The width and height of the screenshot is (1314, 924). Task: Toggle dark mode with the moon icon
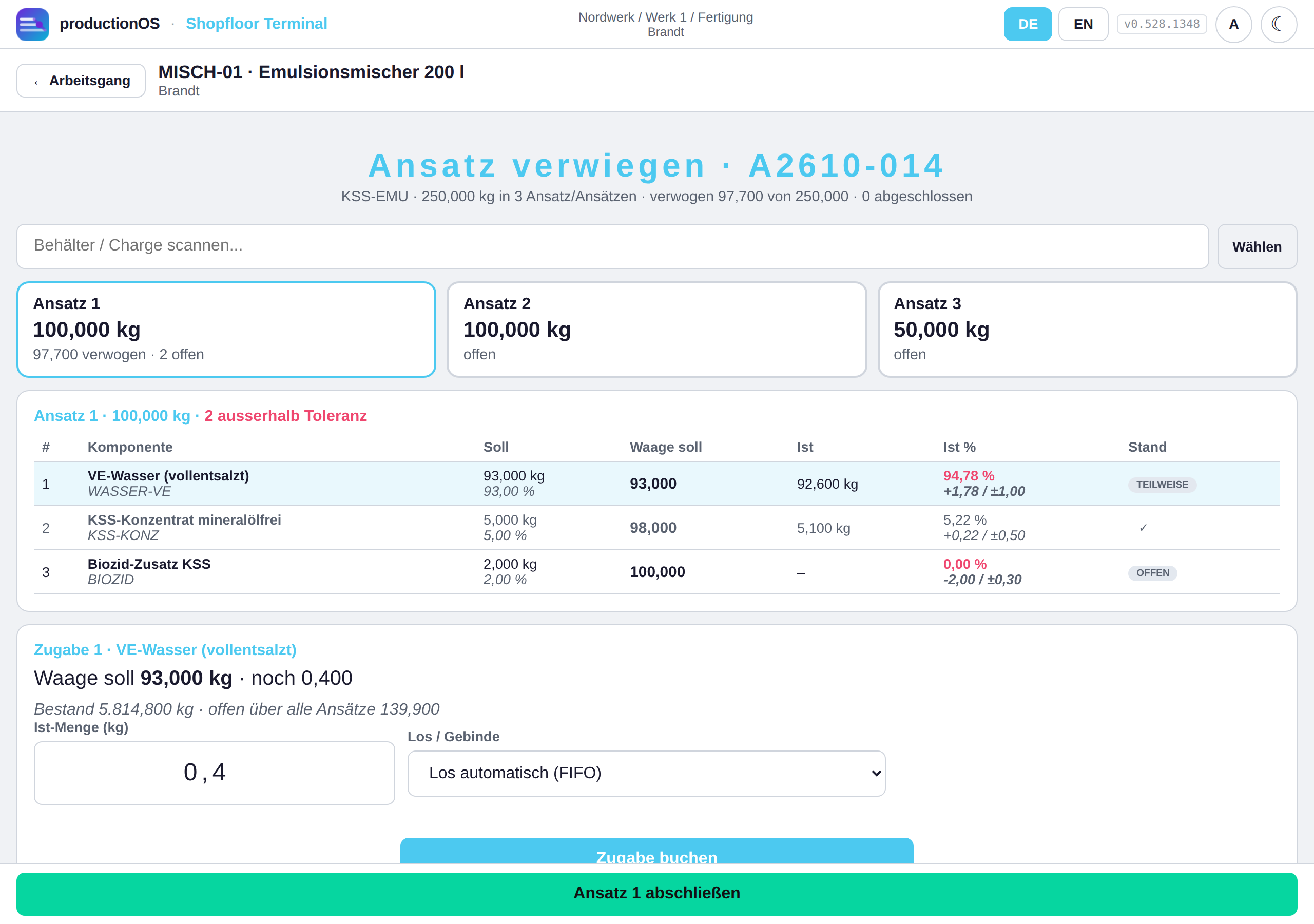(1279, 24)
